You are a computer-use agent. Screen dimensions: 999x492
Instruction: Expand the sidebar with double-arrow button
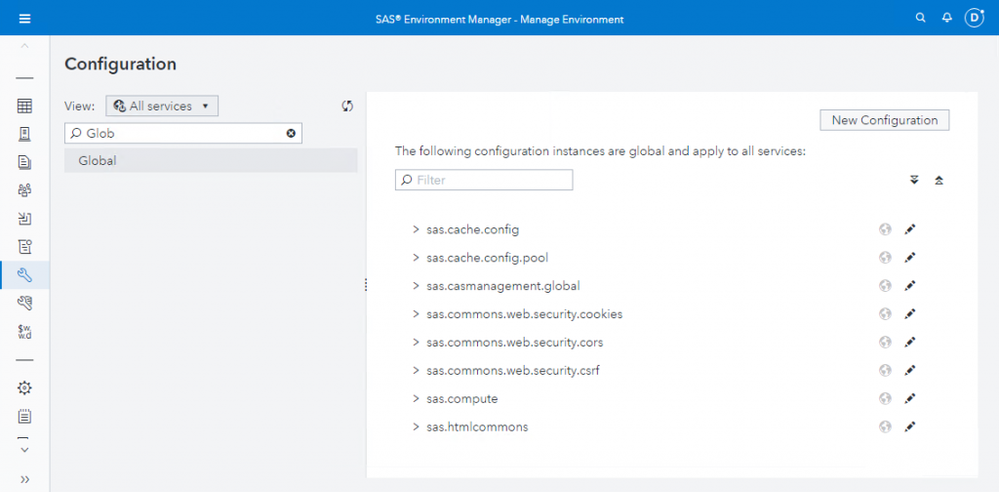tap(25, 479)
